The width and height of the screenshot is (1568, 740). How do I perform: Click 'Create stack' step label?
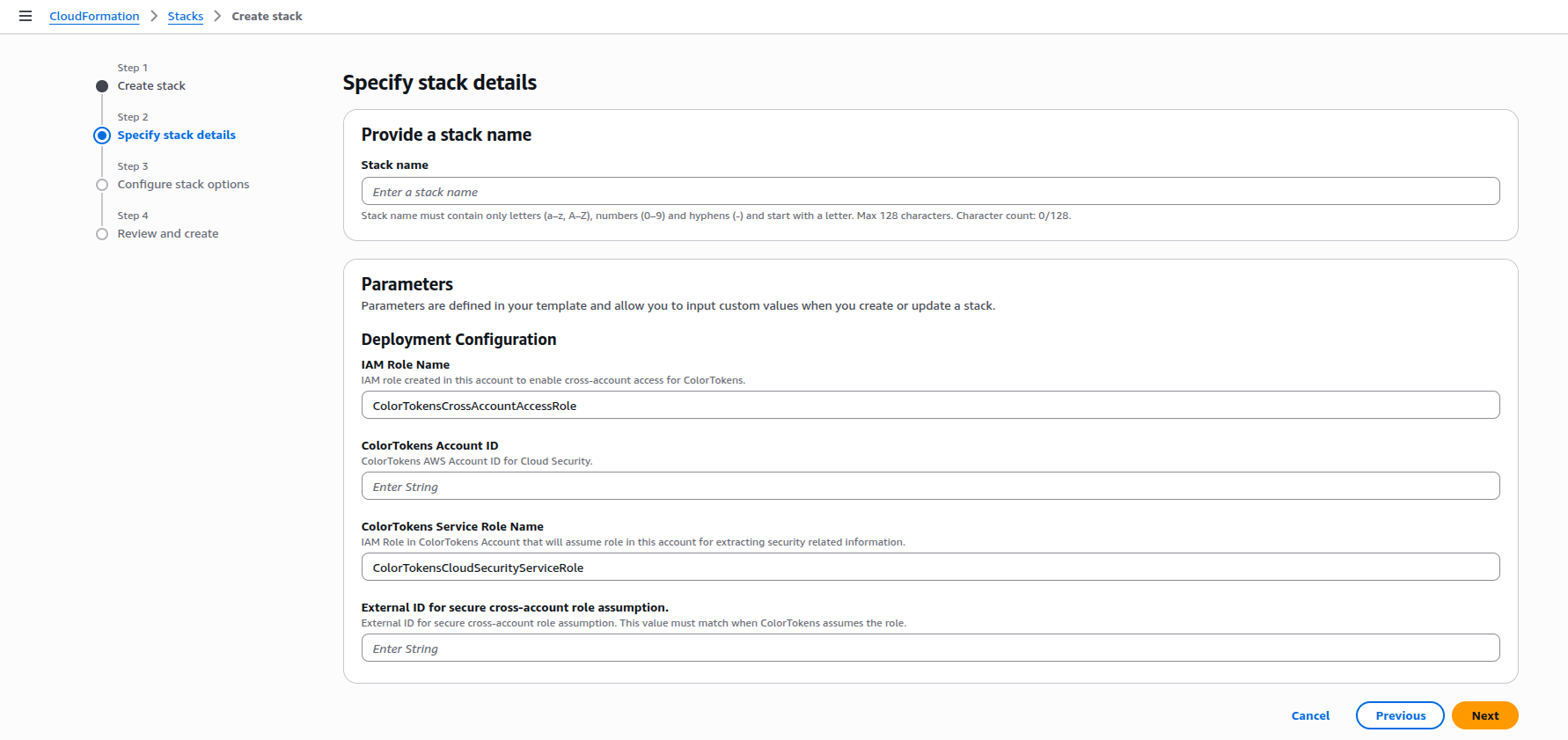pos(151,86)
